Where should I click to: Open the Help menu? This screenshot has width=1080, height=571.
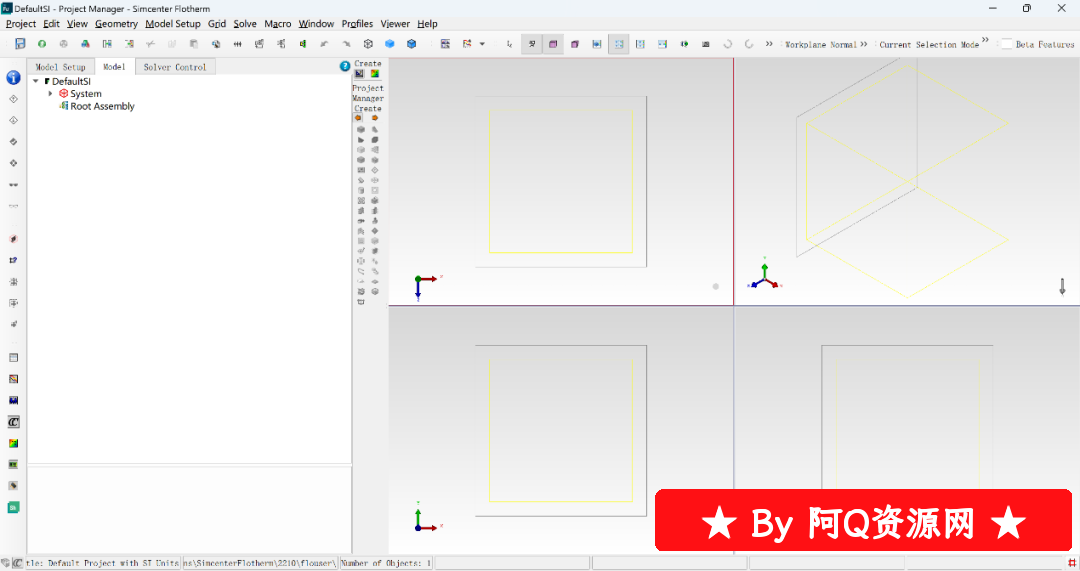pos(427,23)
